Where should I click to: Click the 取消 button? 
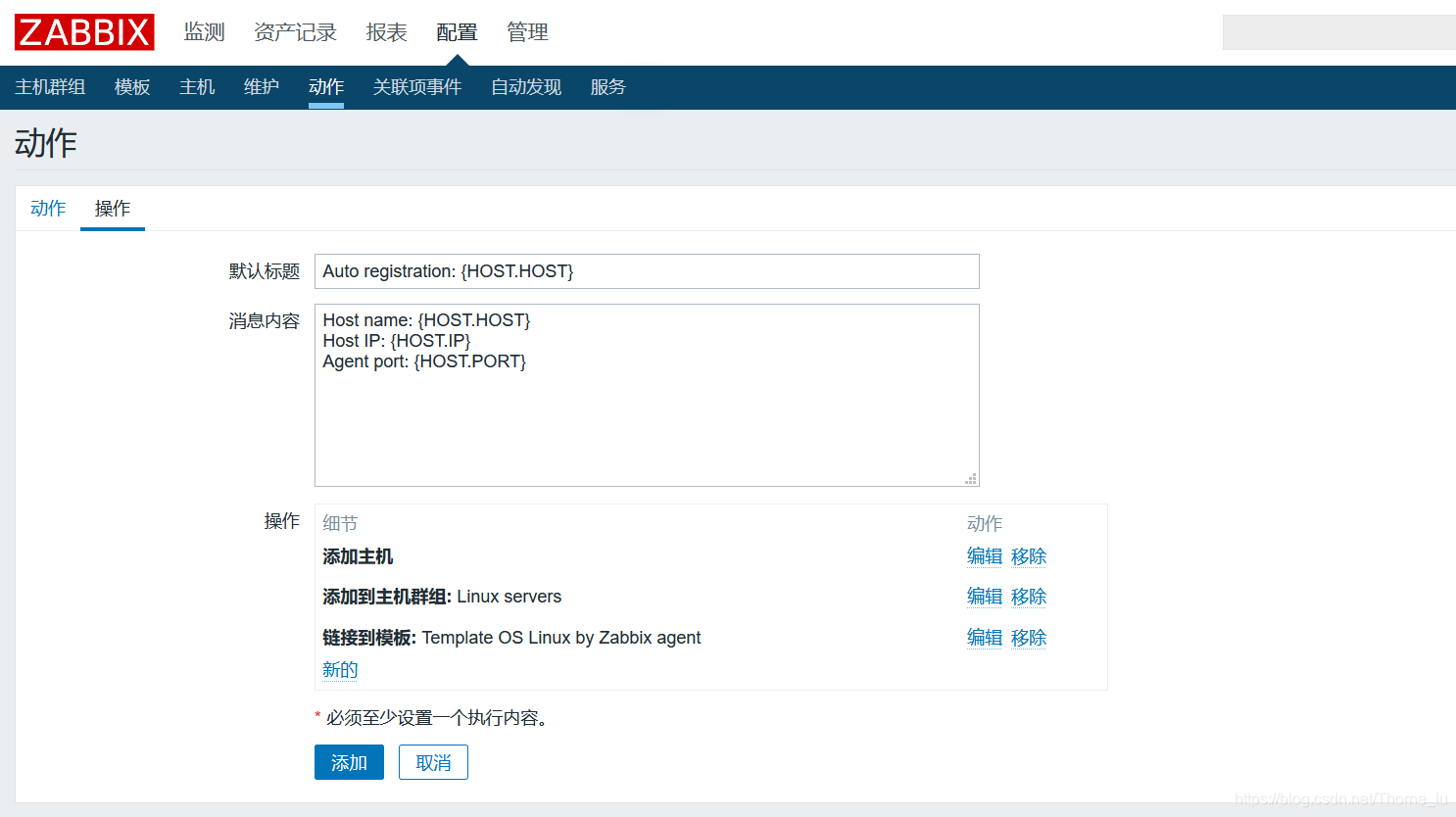click(x=433, y=762)
